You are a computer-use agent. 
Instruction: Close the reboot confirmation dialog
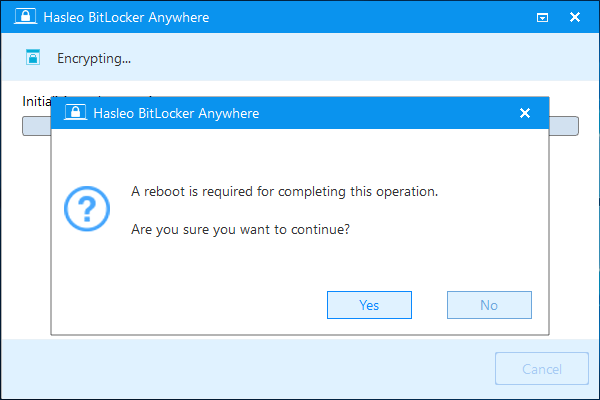point(525,113)
